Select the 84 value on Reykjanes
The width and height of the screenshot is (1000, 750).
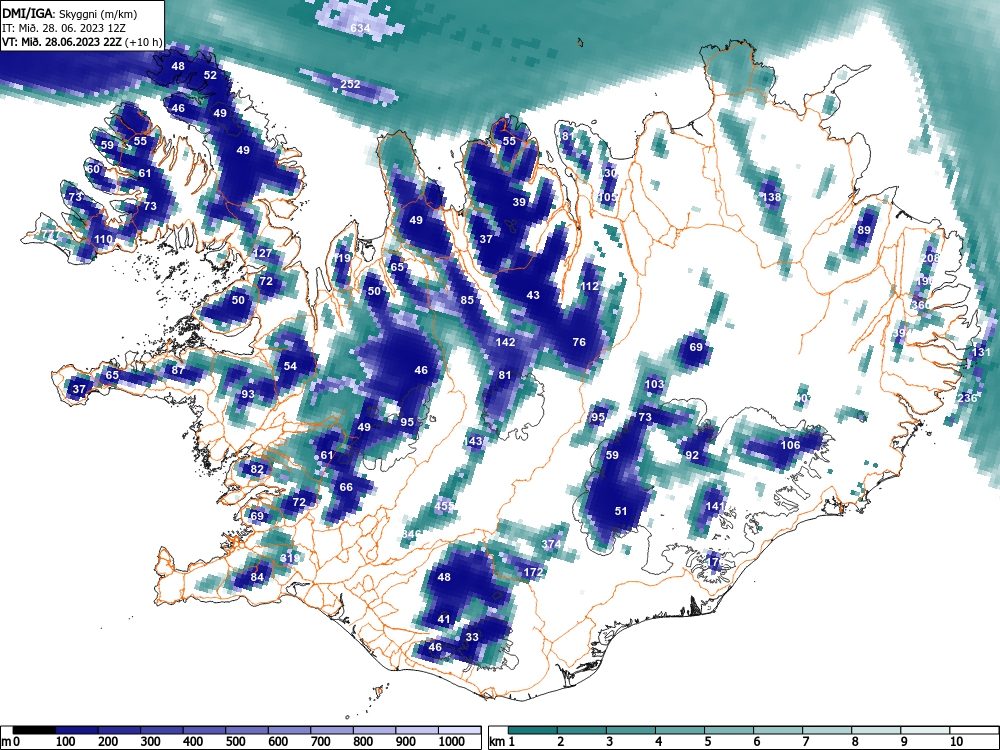pyautogui.click(x=256, y=577)
